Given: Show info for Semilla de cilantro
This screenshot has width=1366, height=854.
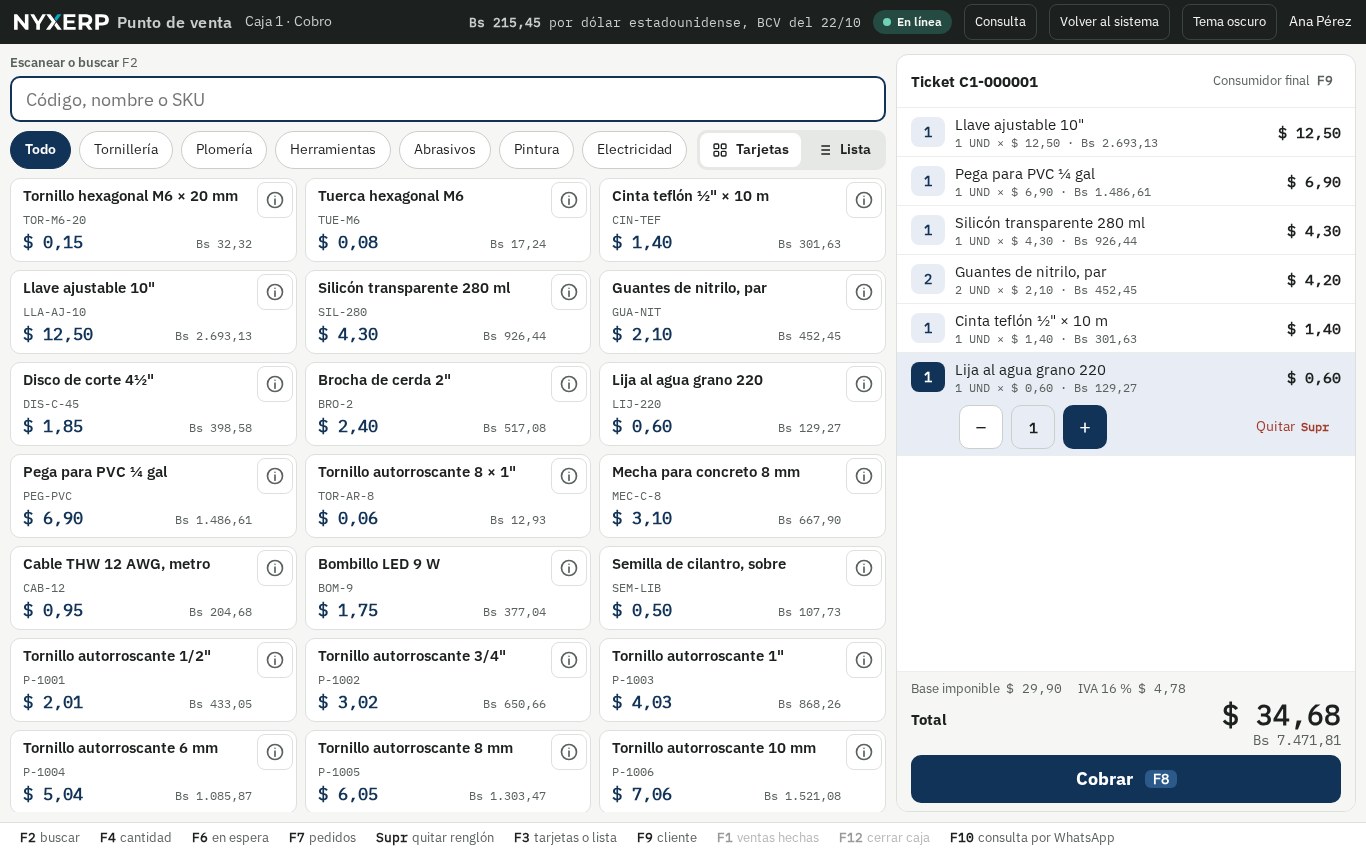Looking at the screenshot, I should point(864,568).
